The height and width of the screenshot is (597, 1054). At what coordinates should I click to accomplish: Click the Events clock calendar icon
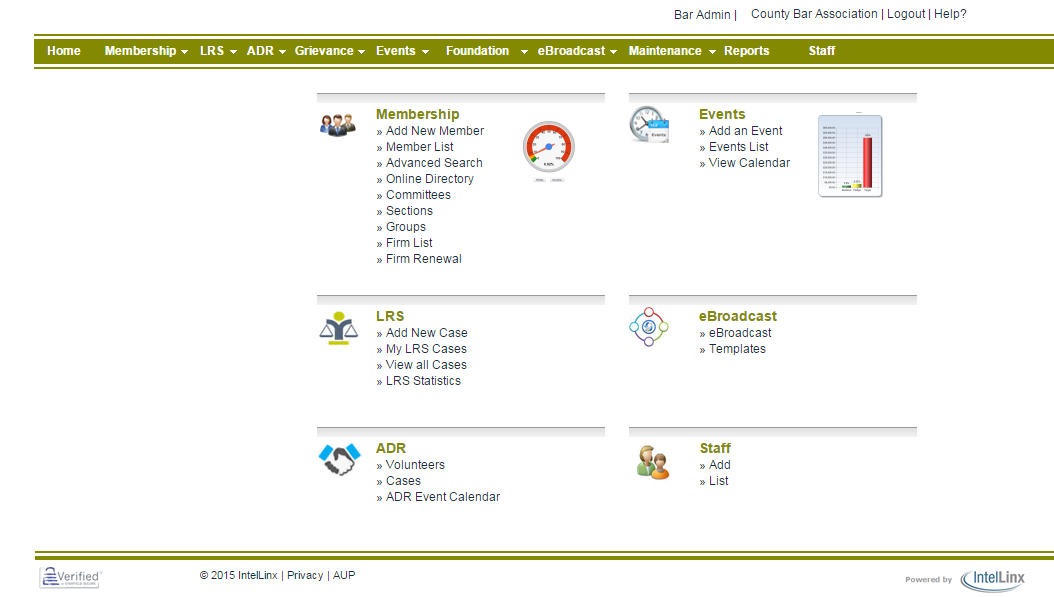tap(648, 125)
